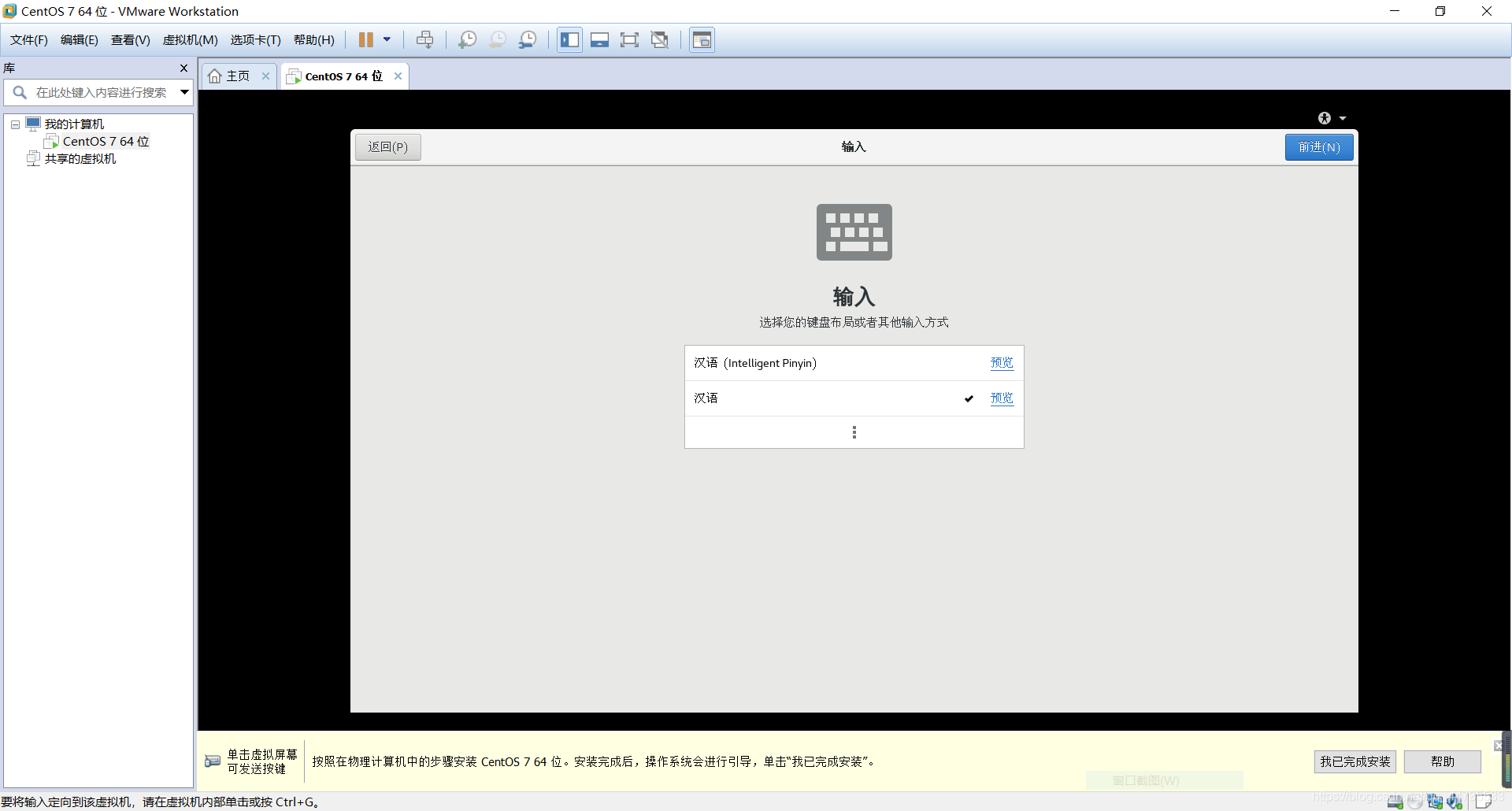
Task: Click the Unity mode icon
Action: (x=660, y=39)
